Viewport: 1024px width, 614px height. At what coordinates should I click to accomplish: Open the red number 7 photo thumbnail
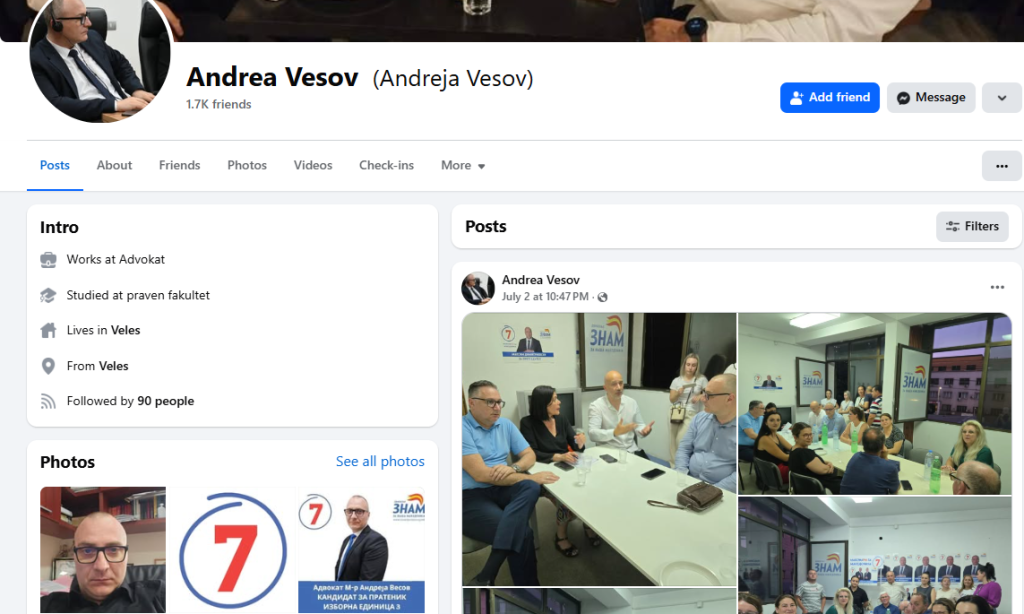pos(232,550)
